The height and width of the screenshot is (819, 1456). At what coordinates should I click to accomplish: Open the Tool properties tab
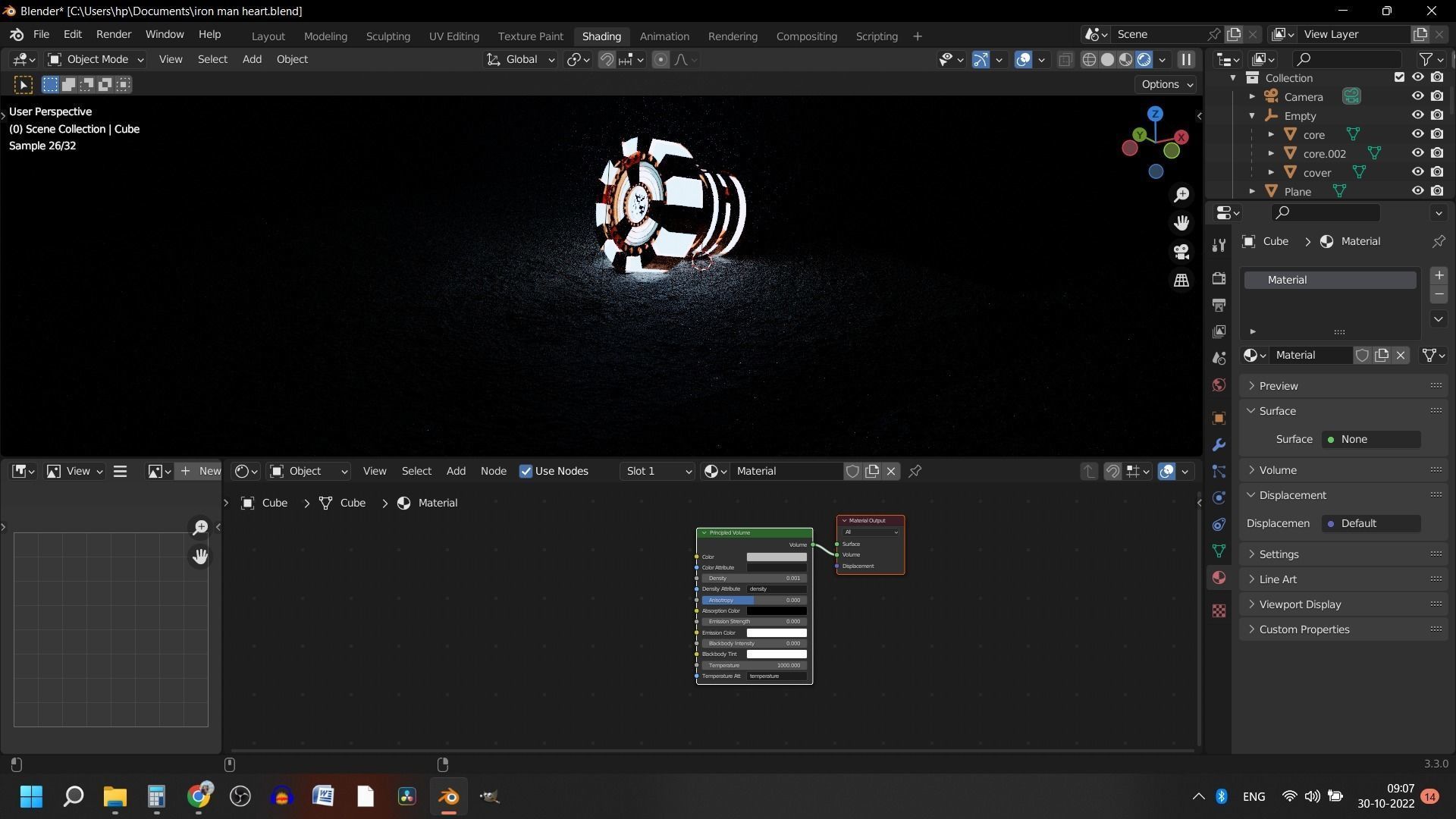coord(1219,245)
